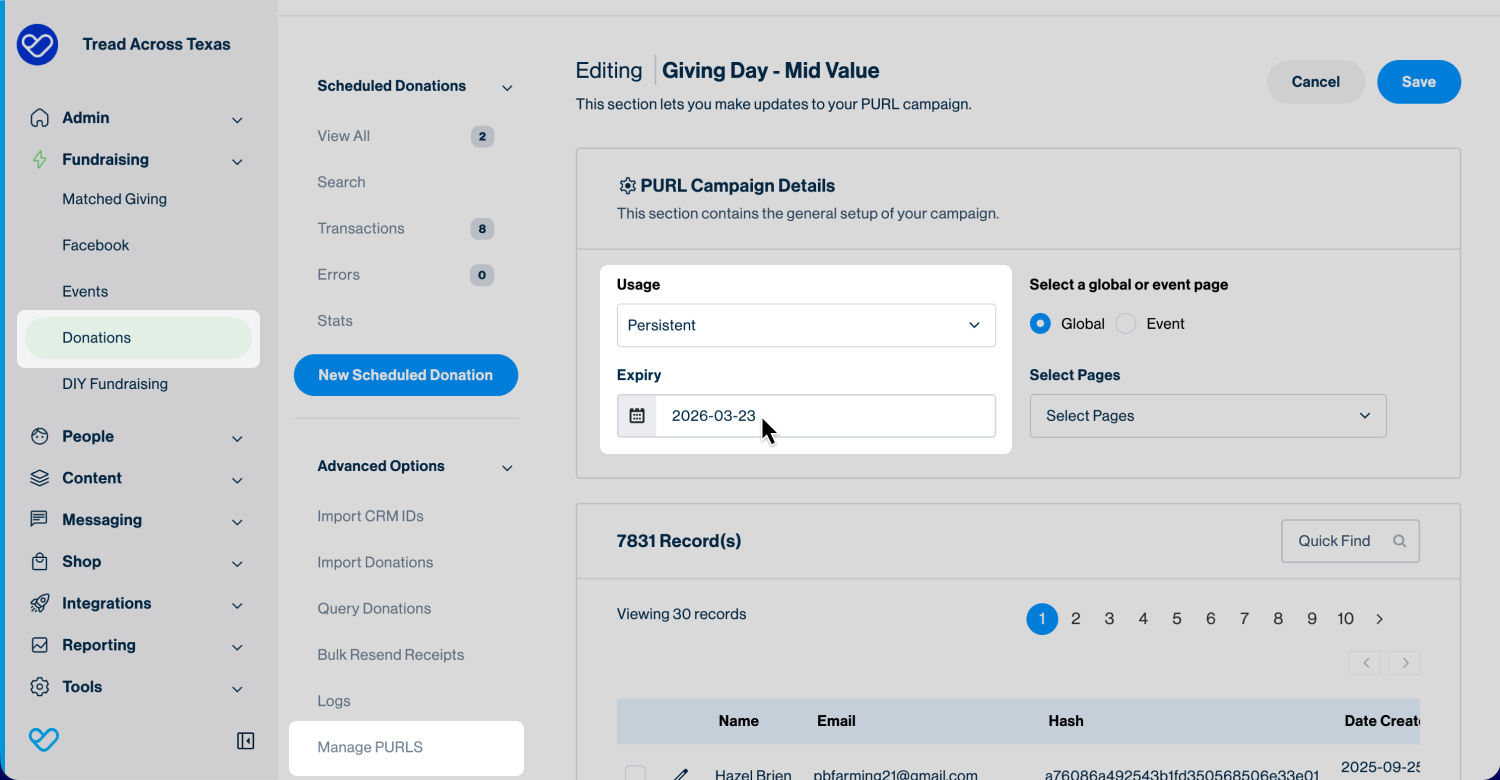Click the Save button

click(x=1418, y=82)
